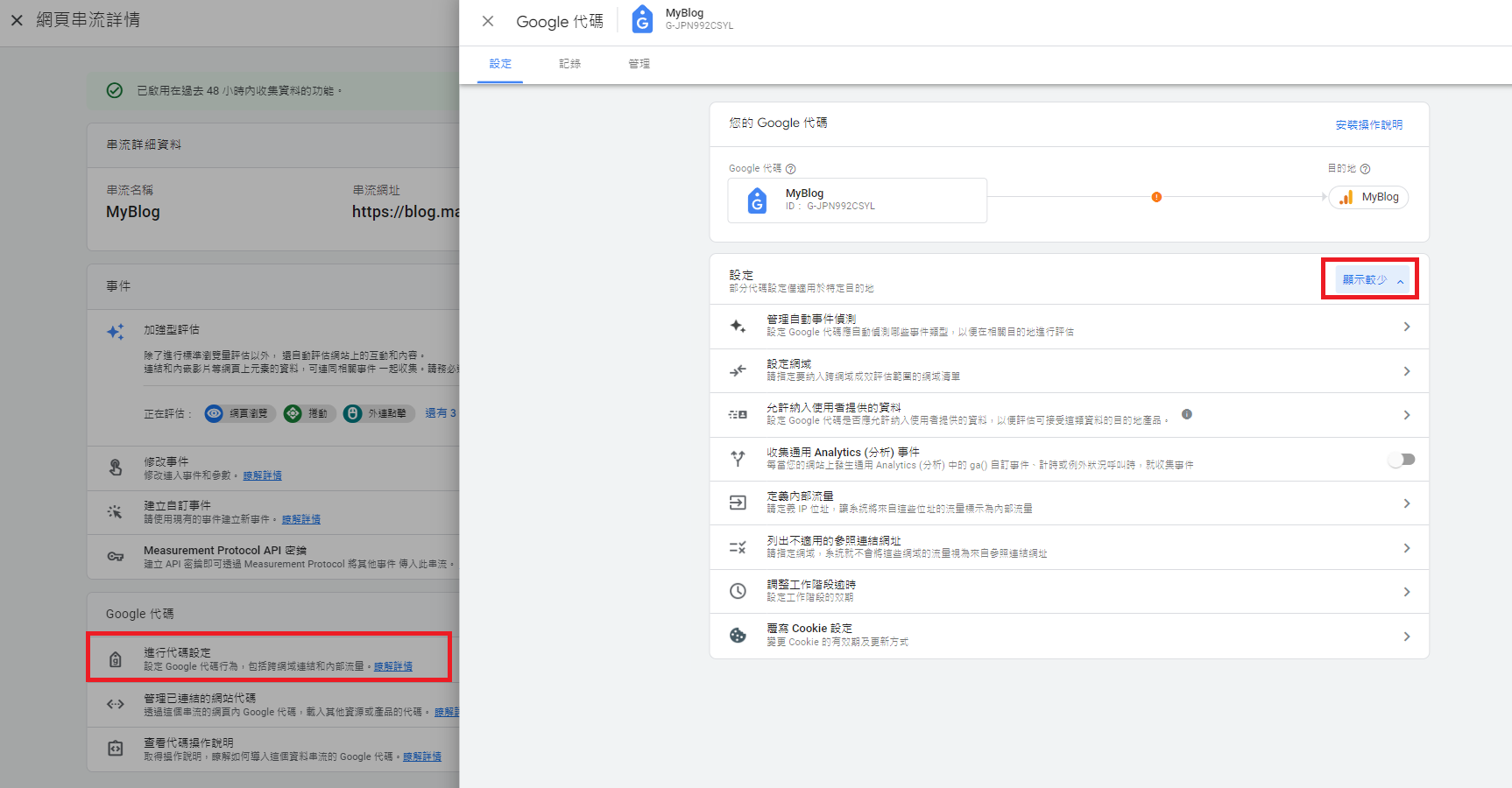Click the sparkle icon for 管理自動事件偵測

(x=738, y=327)
